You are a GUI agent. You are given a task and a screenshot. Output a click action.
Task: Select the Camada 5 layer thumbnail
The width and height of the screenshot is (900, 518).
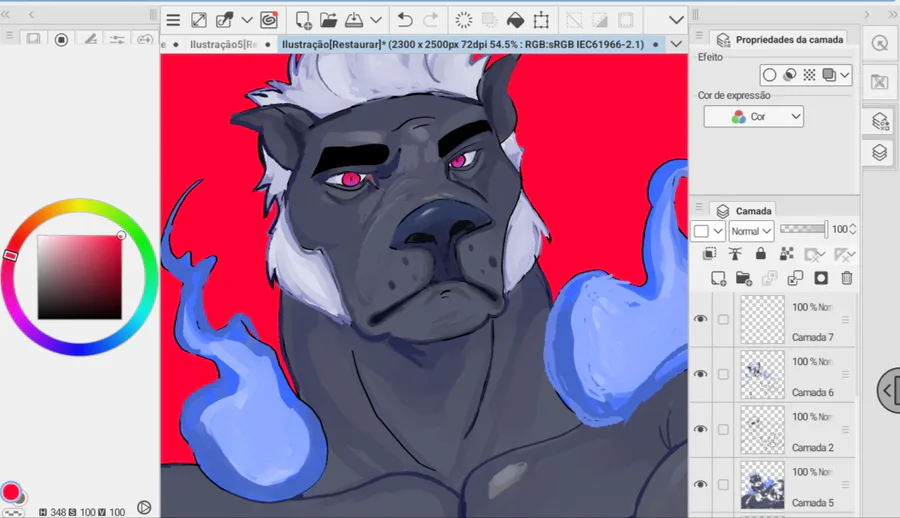click(762, 485)
